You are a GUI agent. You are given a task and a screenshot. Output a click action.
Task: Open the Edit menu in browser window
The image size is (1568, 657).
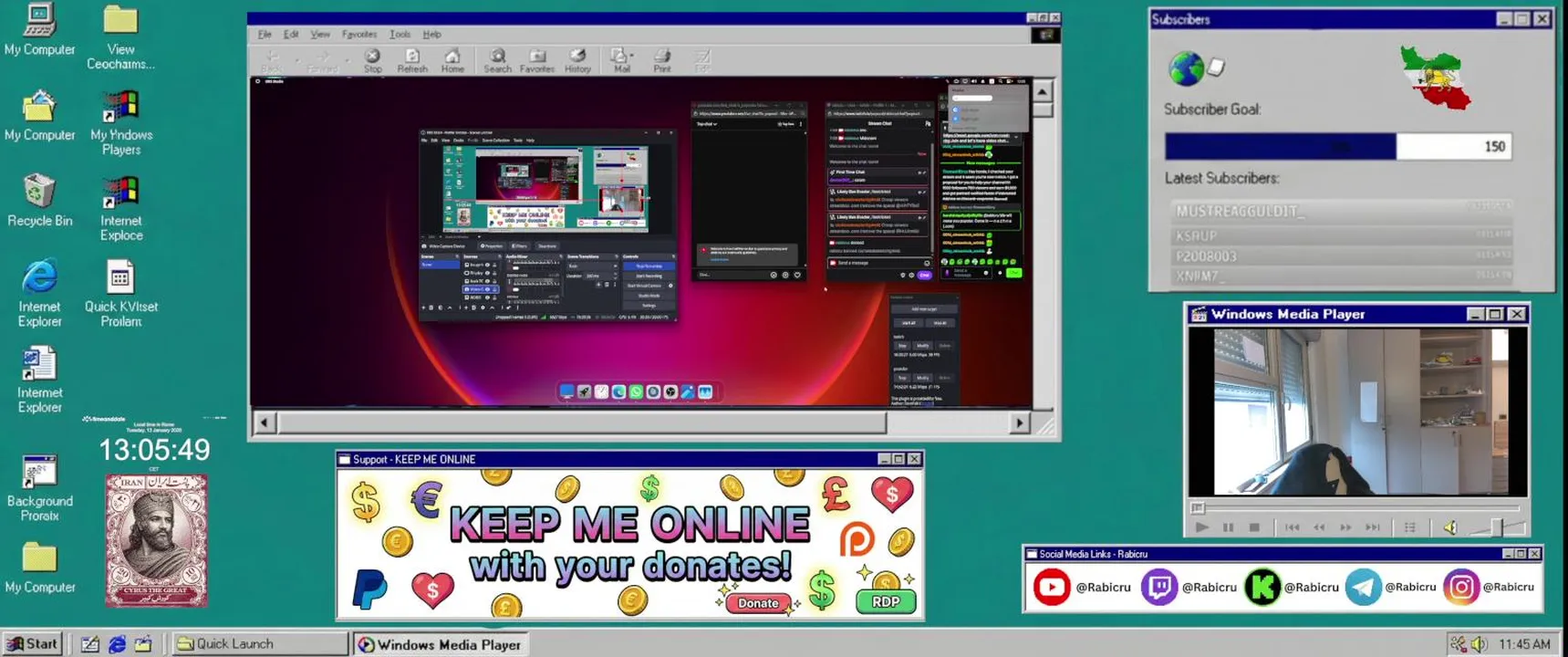291,35
